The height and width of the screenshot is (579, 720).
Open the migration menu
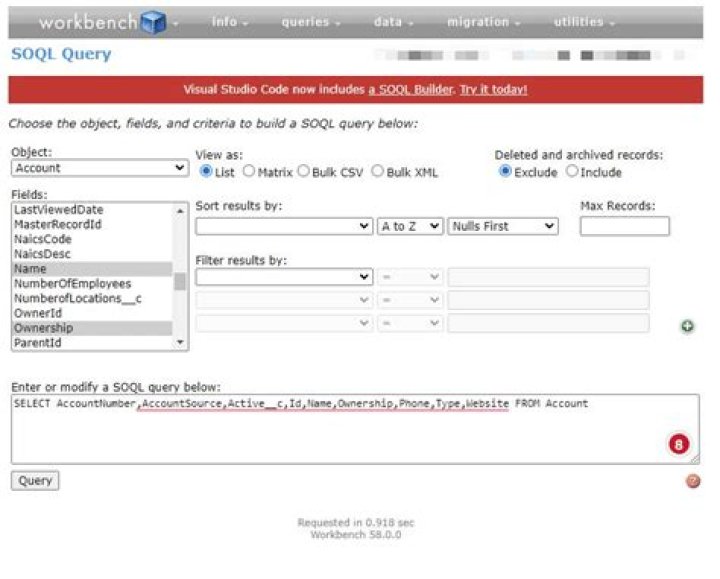pos(483,22)
